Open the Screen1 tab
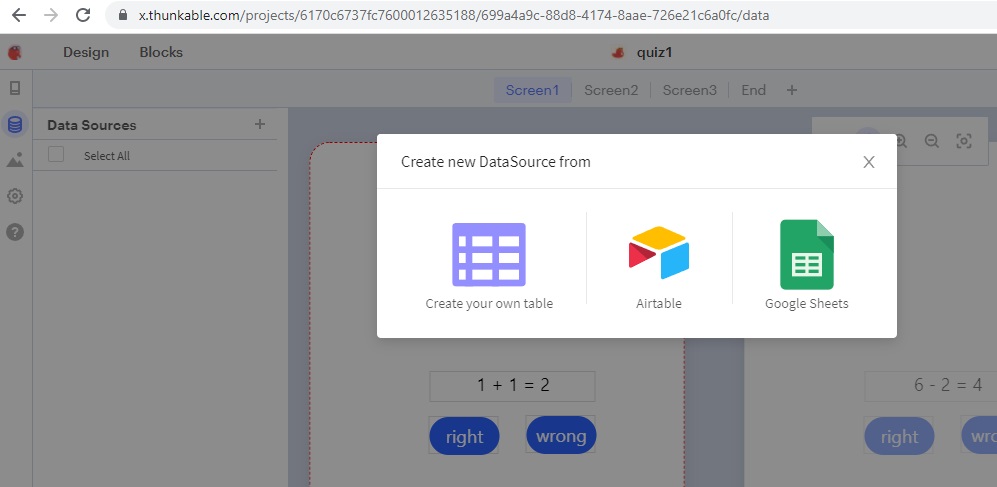This screenshot has width=997, height=487. coord(532,90)
